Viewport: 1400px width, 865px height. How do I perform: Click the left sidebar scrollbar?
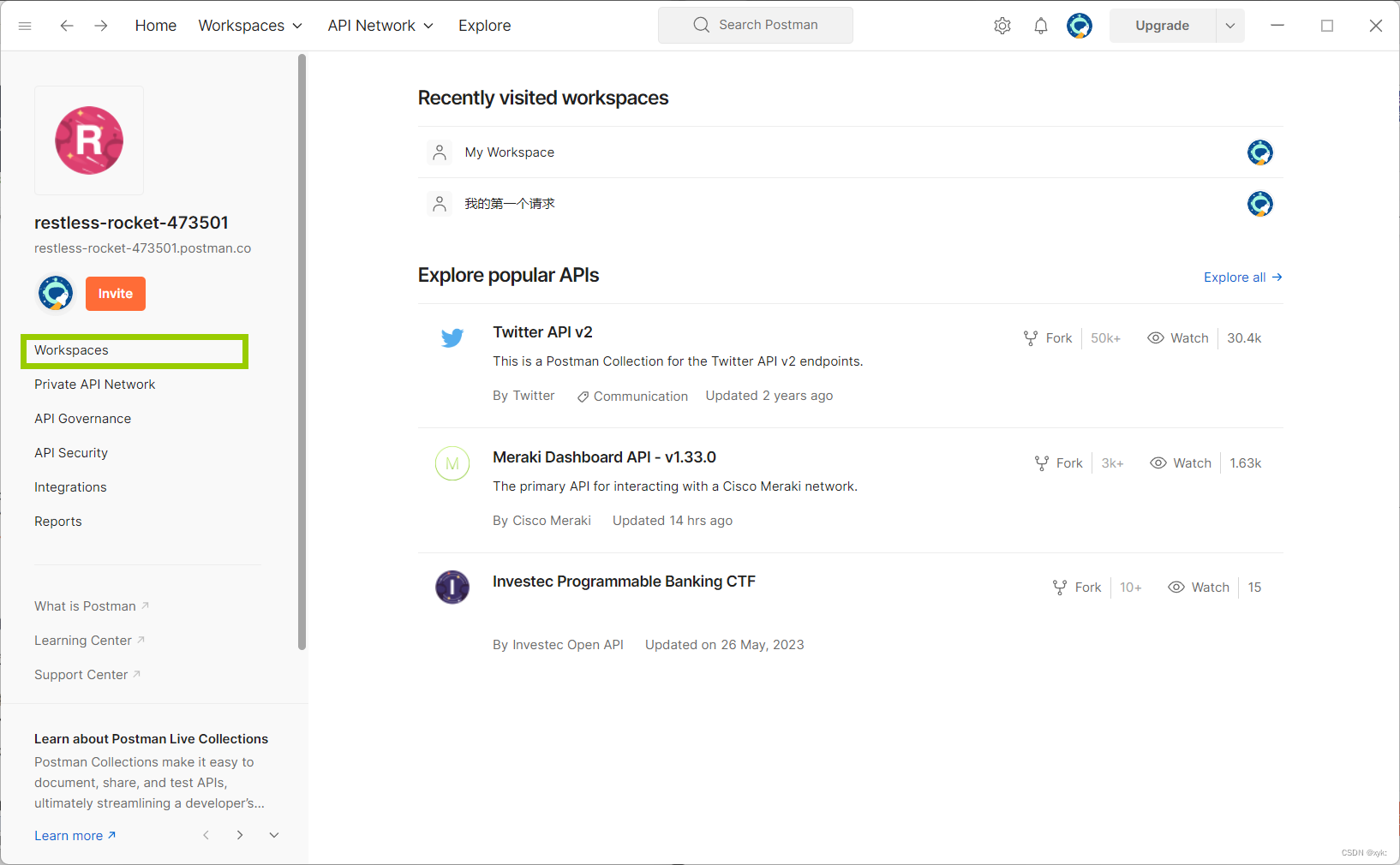click(302, 351)
